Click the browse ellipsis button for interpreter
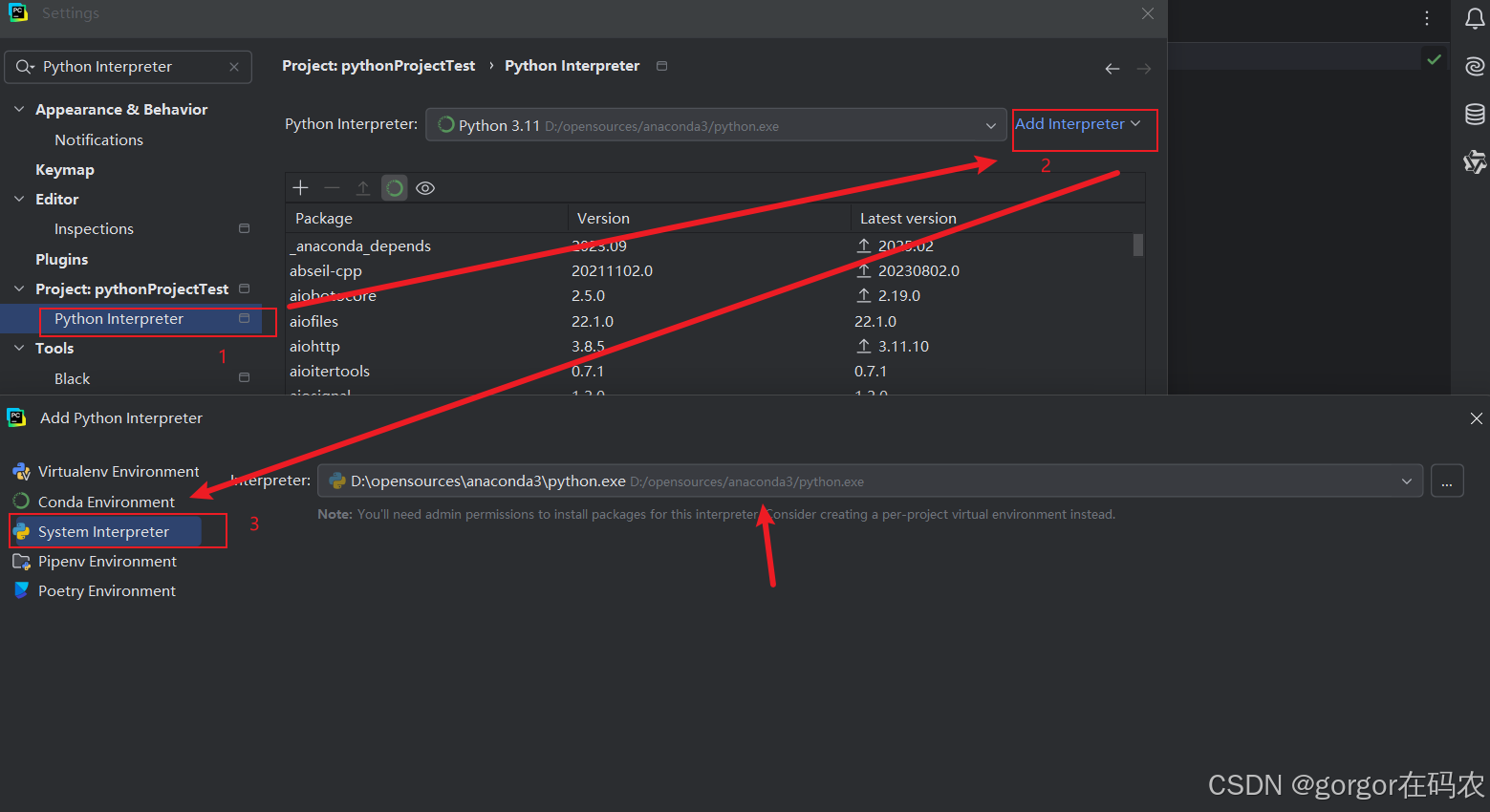 [1447, 481]
